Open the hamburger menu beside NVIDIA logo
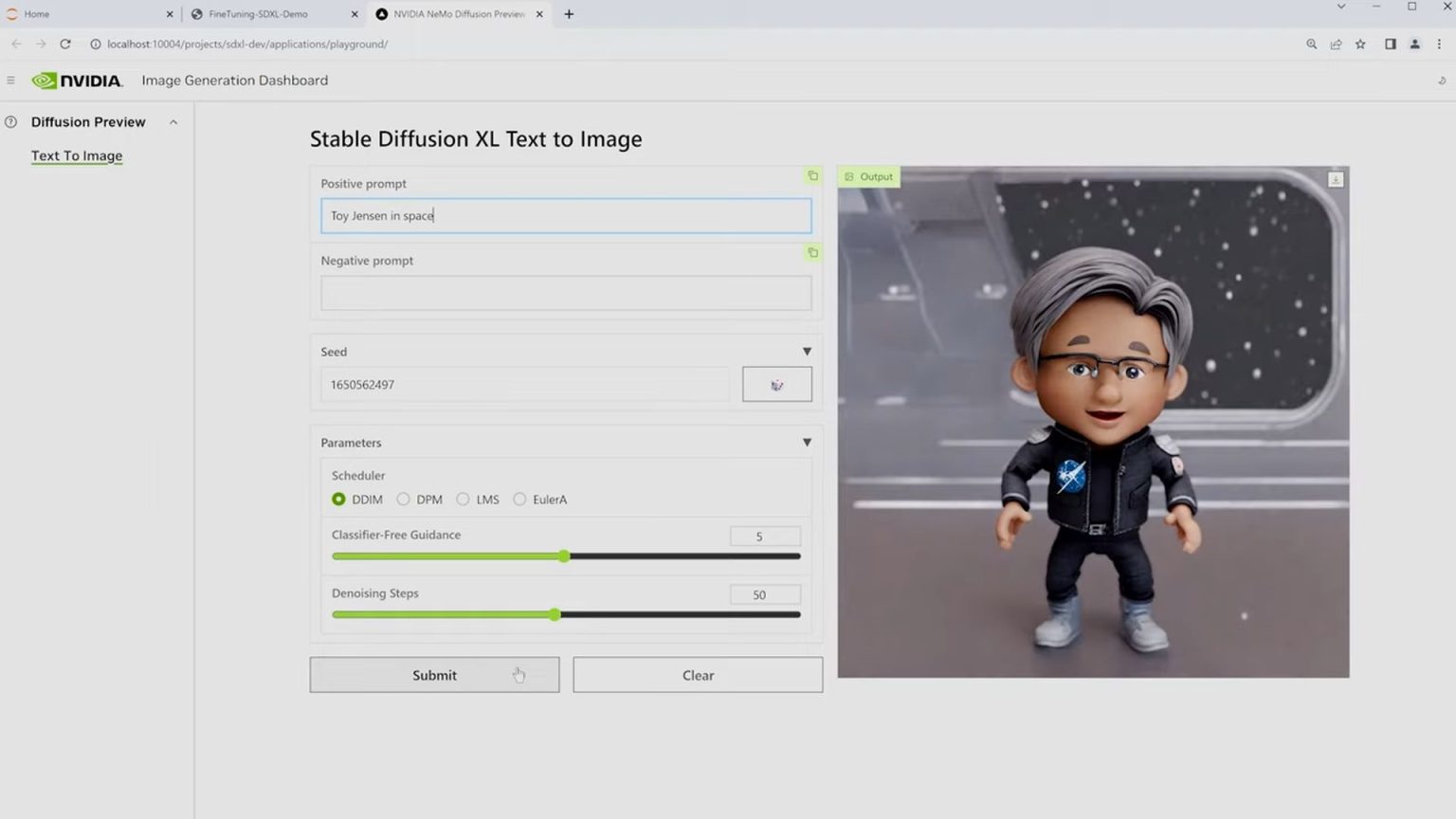Viewport: 1456px width, 819px height. coord(10,80)
